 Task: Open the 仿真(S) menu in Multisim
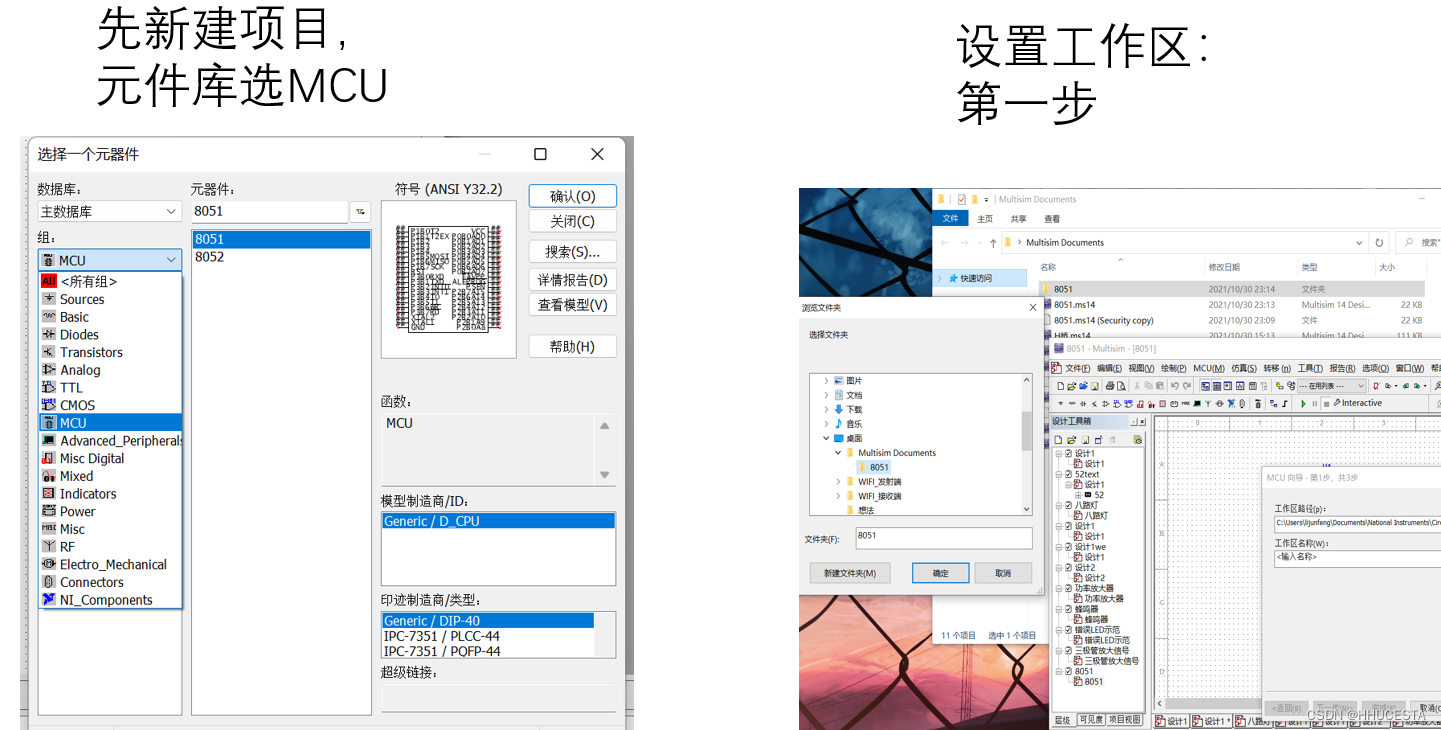[1243, 368]
